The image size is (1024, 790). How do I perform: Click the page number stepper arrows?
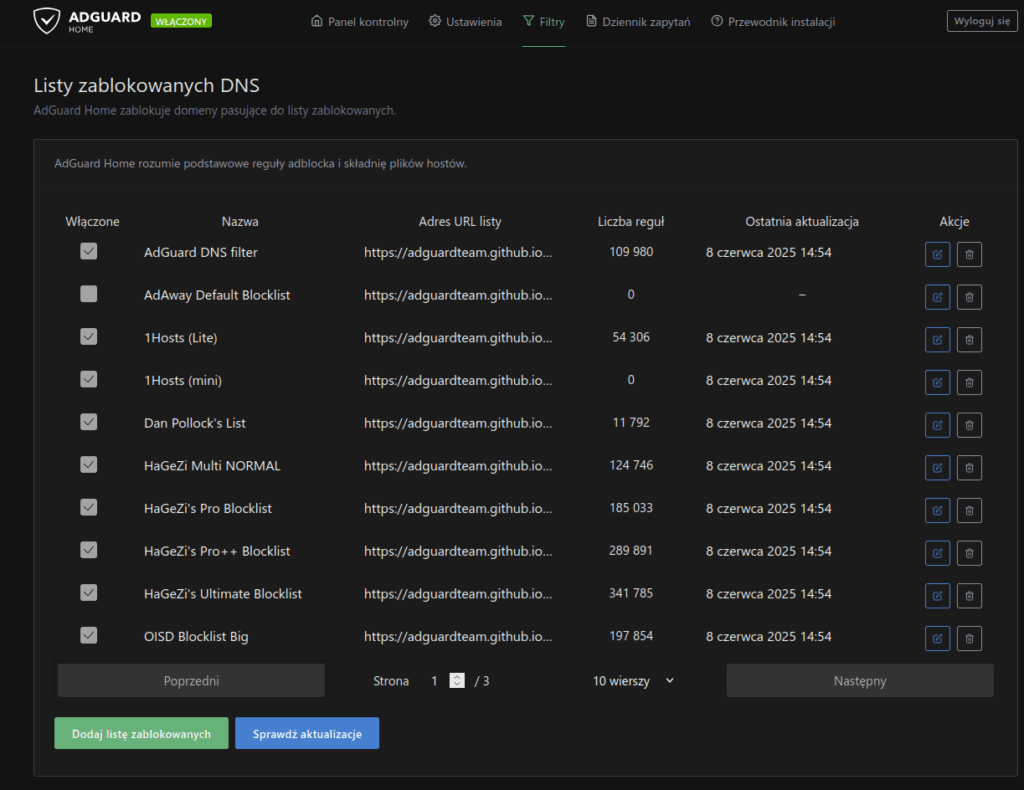[x=457, y=680]
